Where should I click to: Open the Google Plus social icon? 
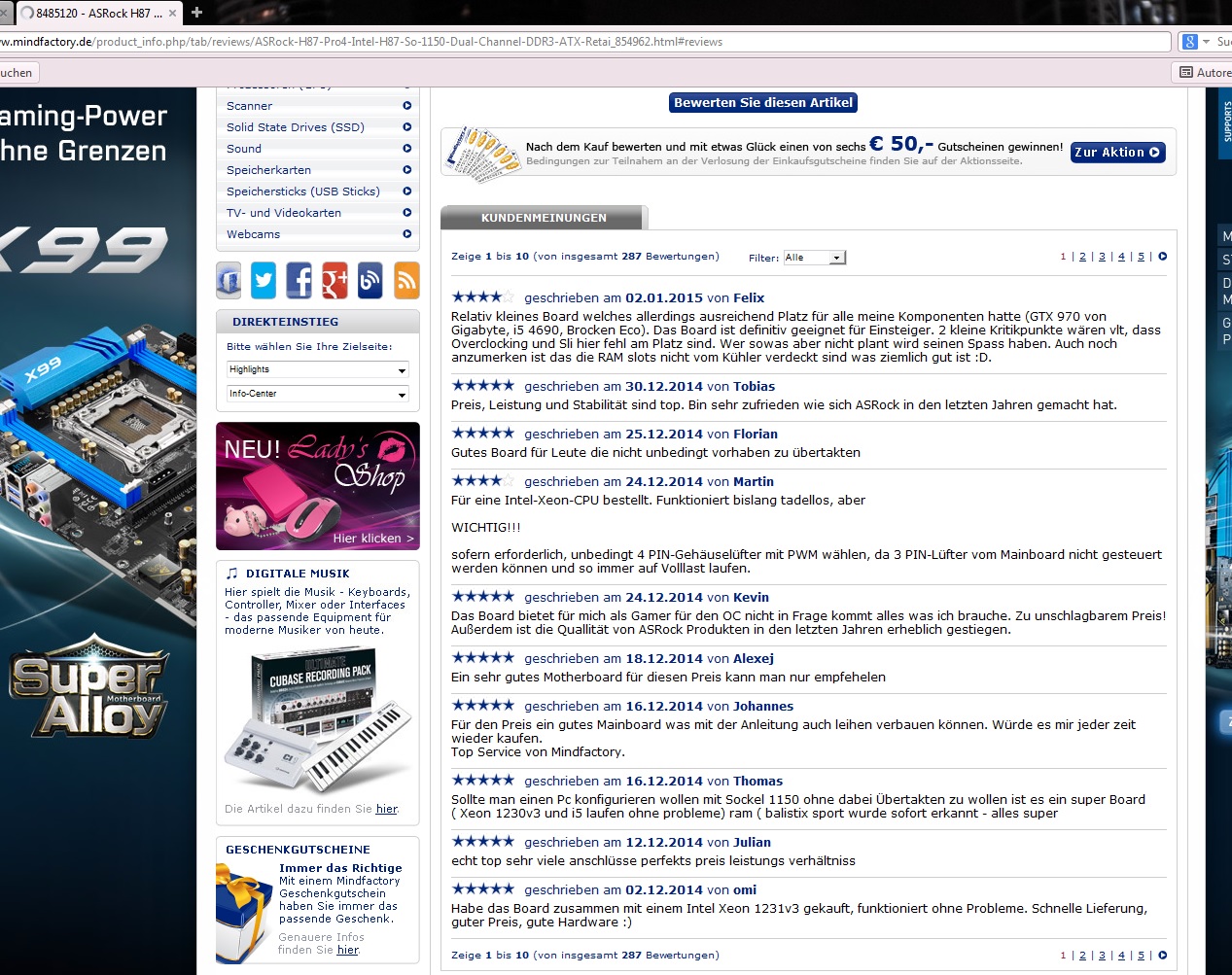(x=334, y=280)
